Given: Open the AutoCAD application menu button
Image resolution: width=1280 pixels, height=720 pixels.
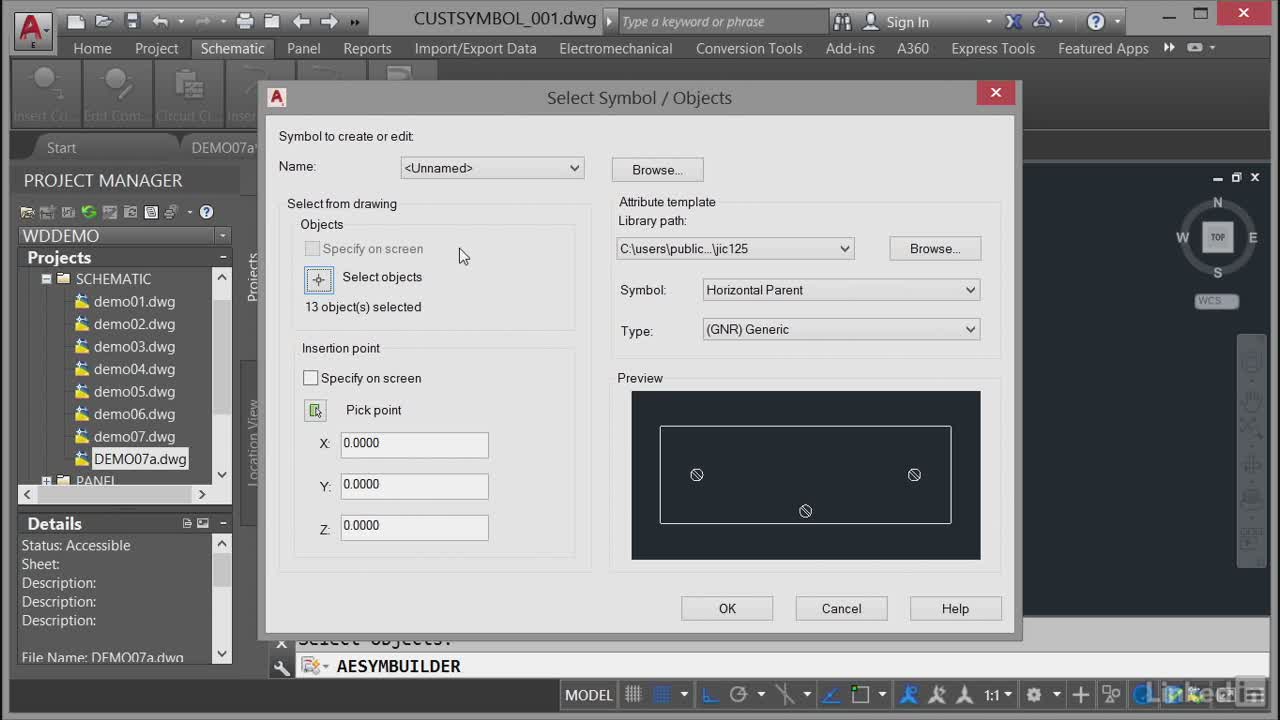Looking at the screenshot, I should click(32, 31).
